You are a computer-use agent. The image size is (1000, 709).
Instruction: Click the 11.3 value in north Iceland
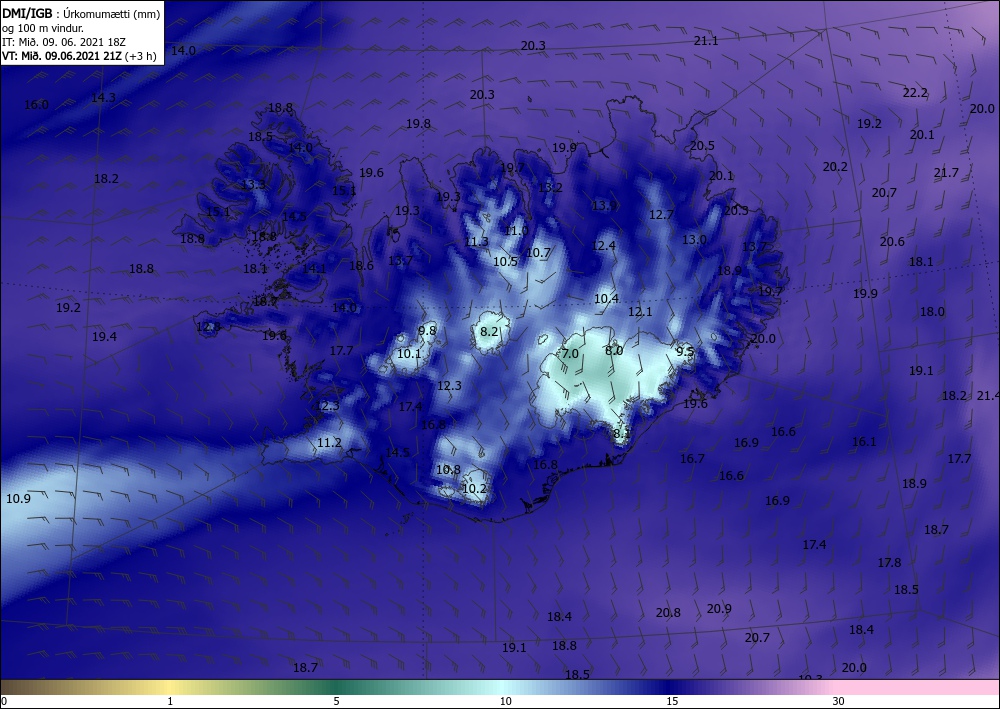tap(476, 242)
